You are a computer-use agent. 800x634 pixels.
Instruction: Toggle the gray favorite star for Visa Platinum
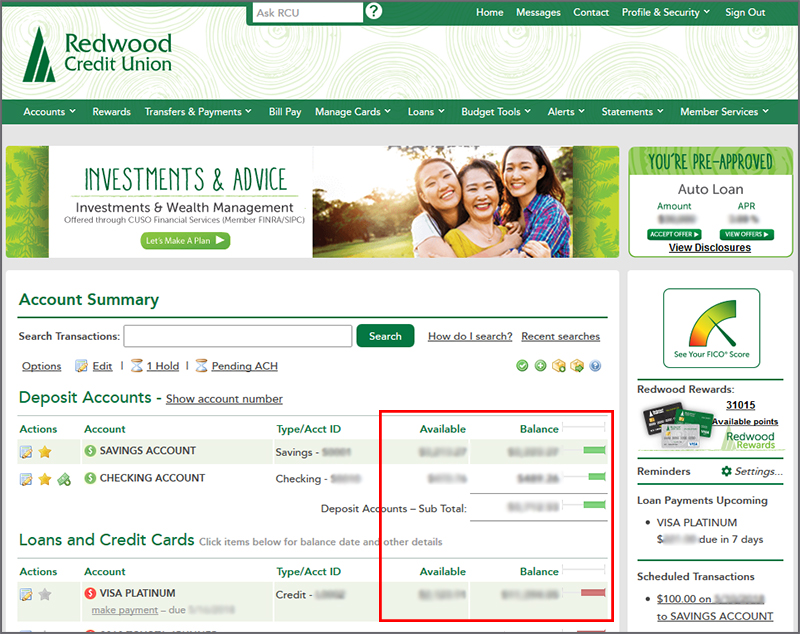tap(45, 594)
